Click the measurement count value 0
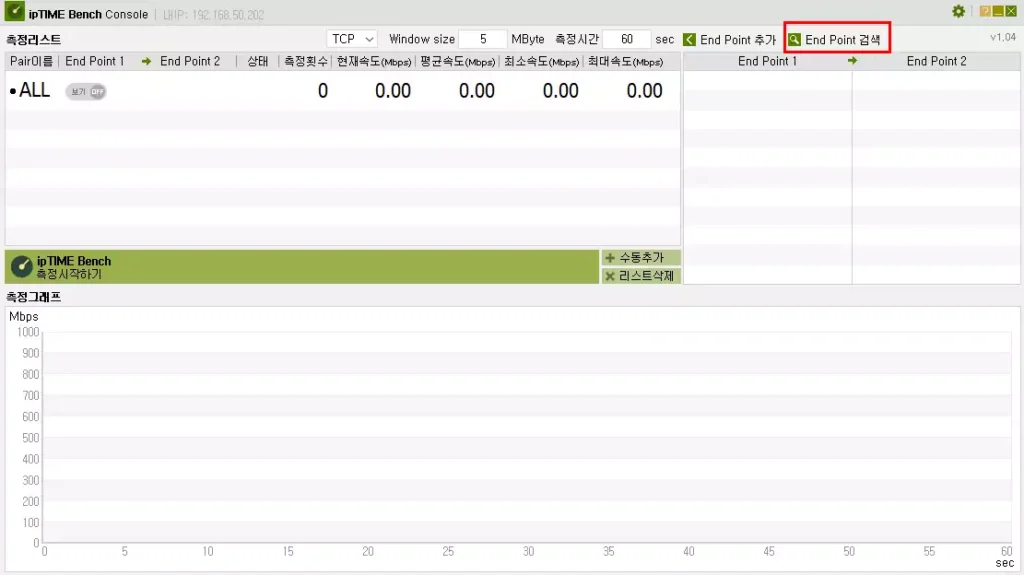Image resolution: width=1024 pixels, height=575 pixels. pos(323,91)
